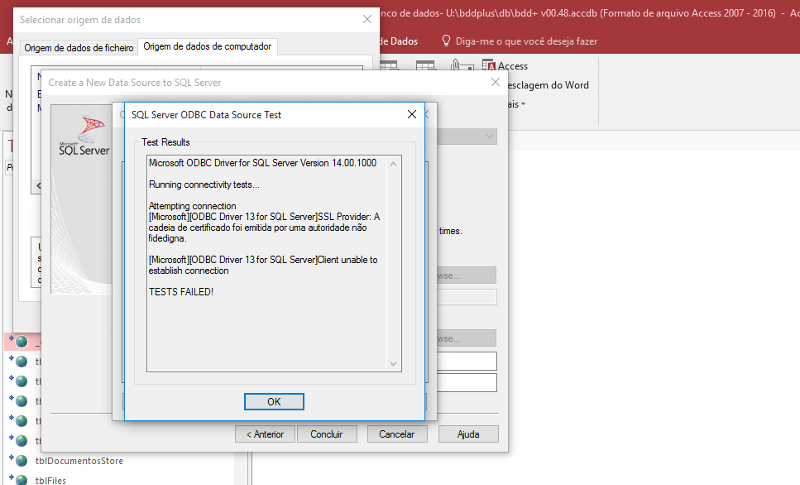Select tblFiles linked table in navigation pane

point(51,480)
